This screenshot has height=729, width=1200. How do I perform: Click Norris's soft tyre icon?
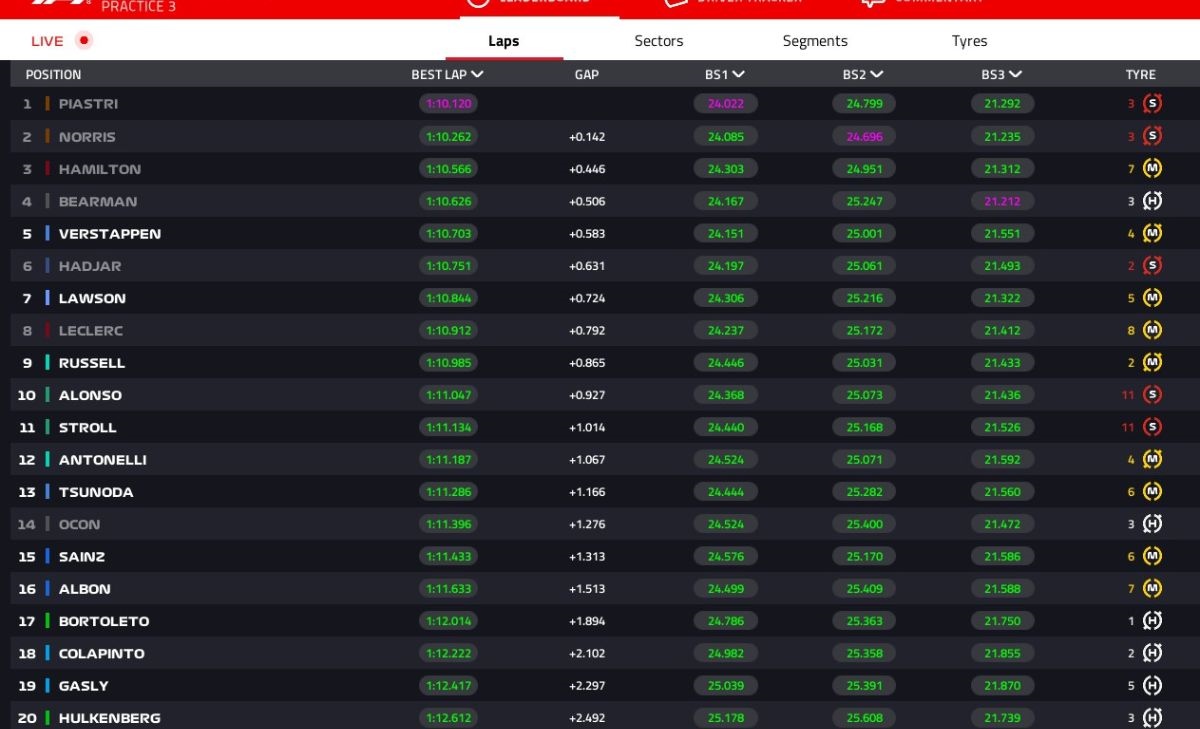coord(1152,137)
